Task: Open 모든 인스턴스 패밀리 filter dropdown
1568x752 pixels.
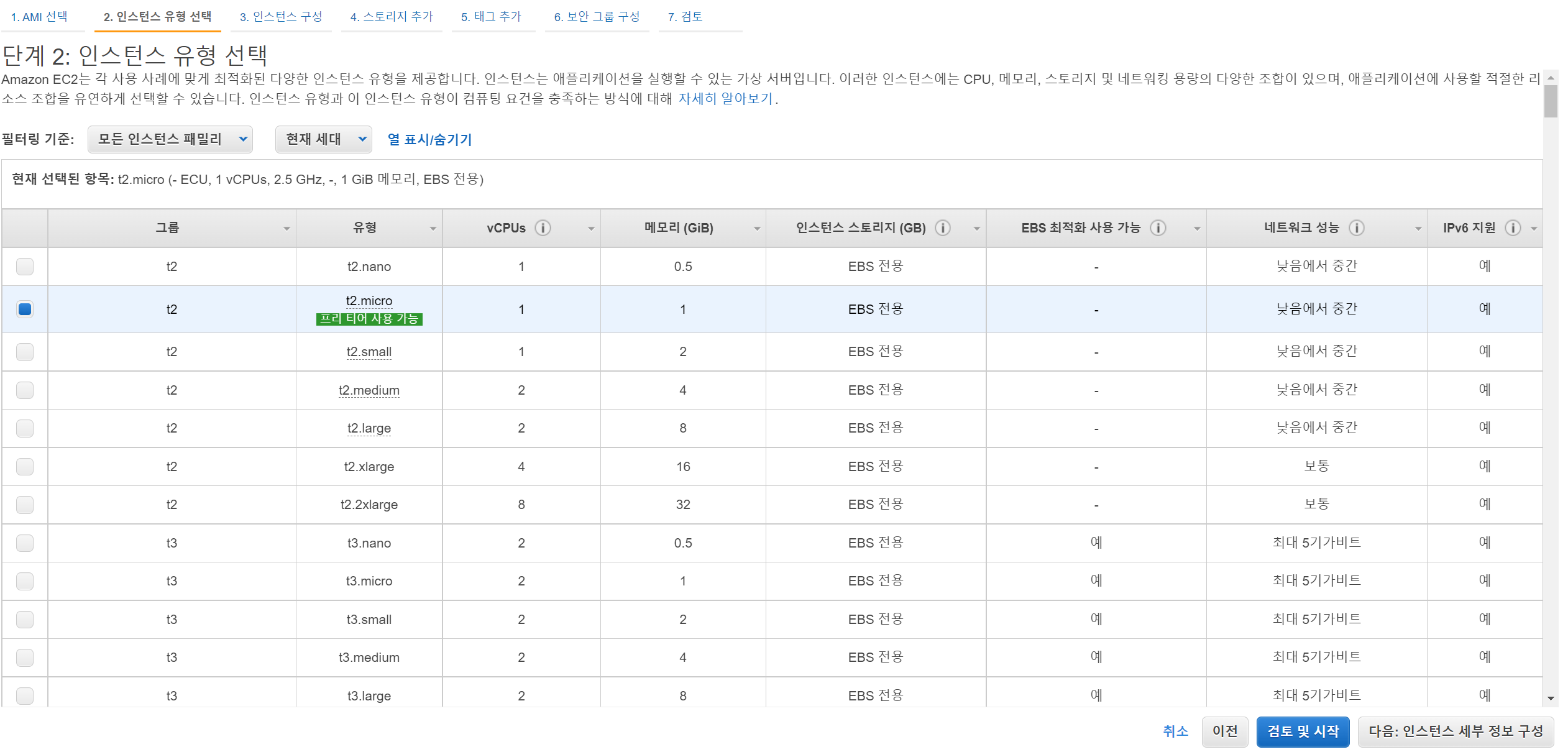Action: (x=170, y=139)
